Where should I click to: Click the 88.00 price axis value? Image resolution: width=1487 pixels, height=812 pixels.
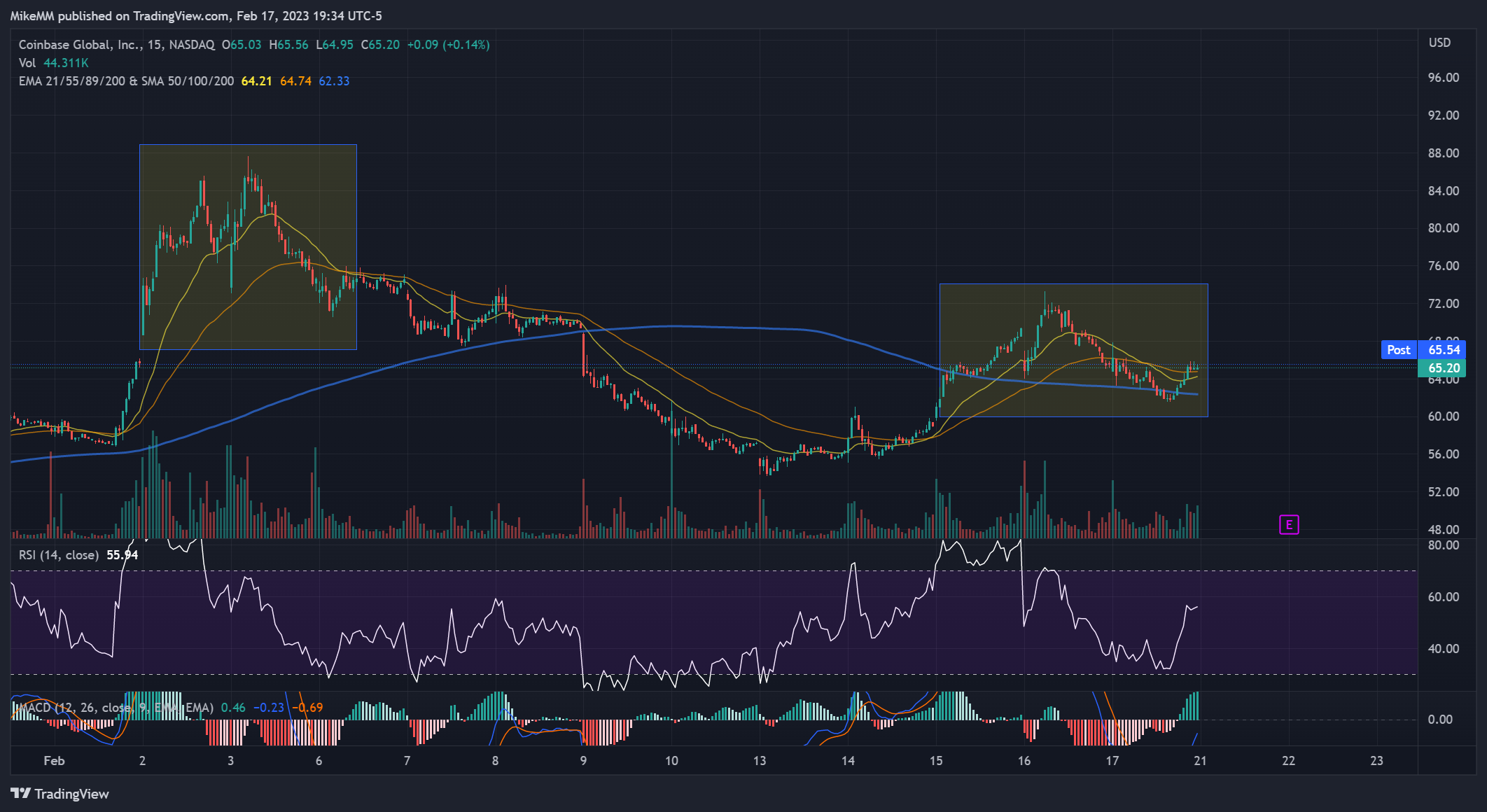pos(1444,153)
